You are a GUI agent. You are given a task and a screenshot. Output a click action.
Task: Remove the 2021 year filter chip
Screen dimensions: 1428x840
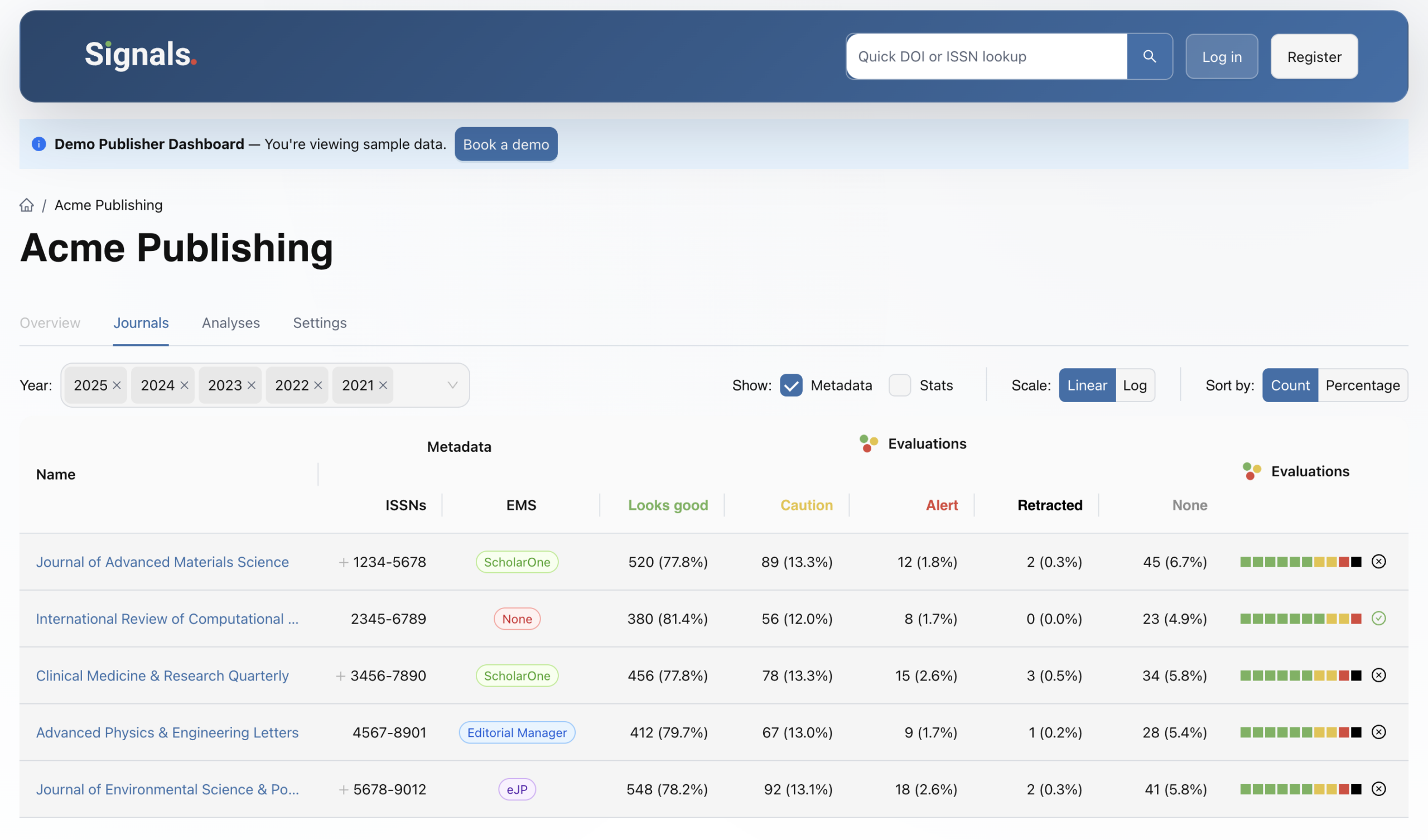(x=383, y=385)
